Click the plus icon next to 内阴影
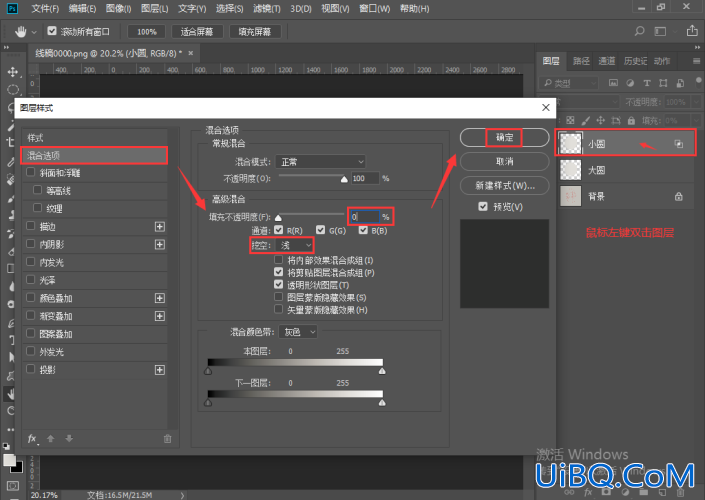This screenshot has width=705, height=500. (x=160, y=245)
